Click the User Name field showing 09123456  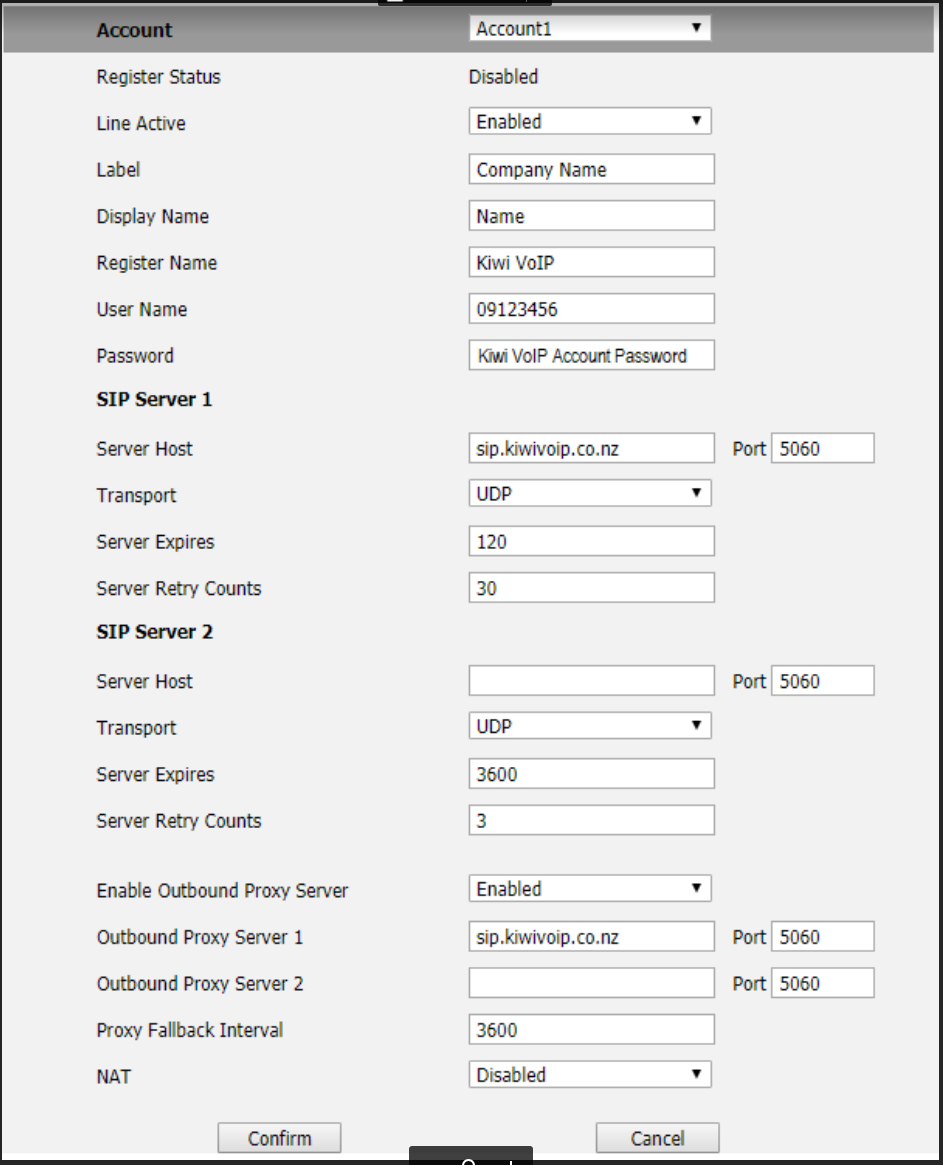(592, 309)
